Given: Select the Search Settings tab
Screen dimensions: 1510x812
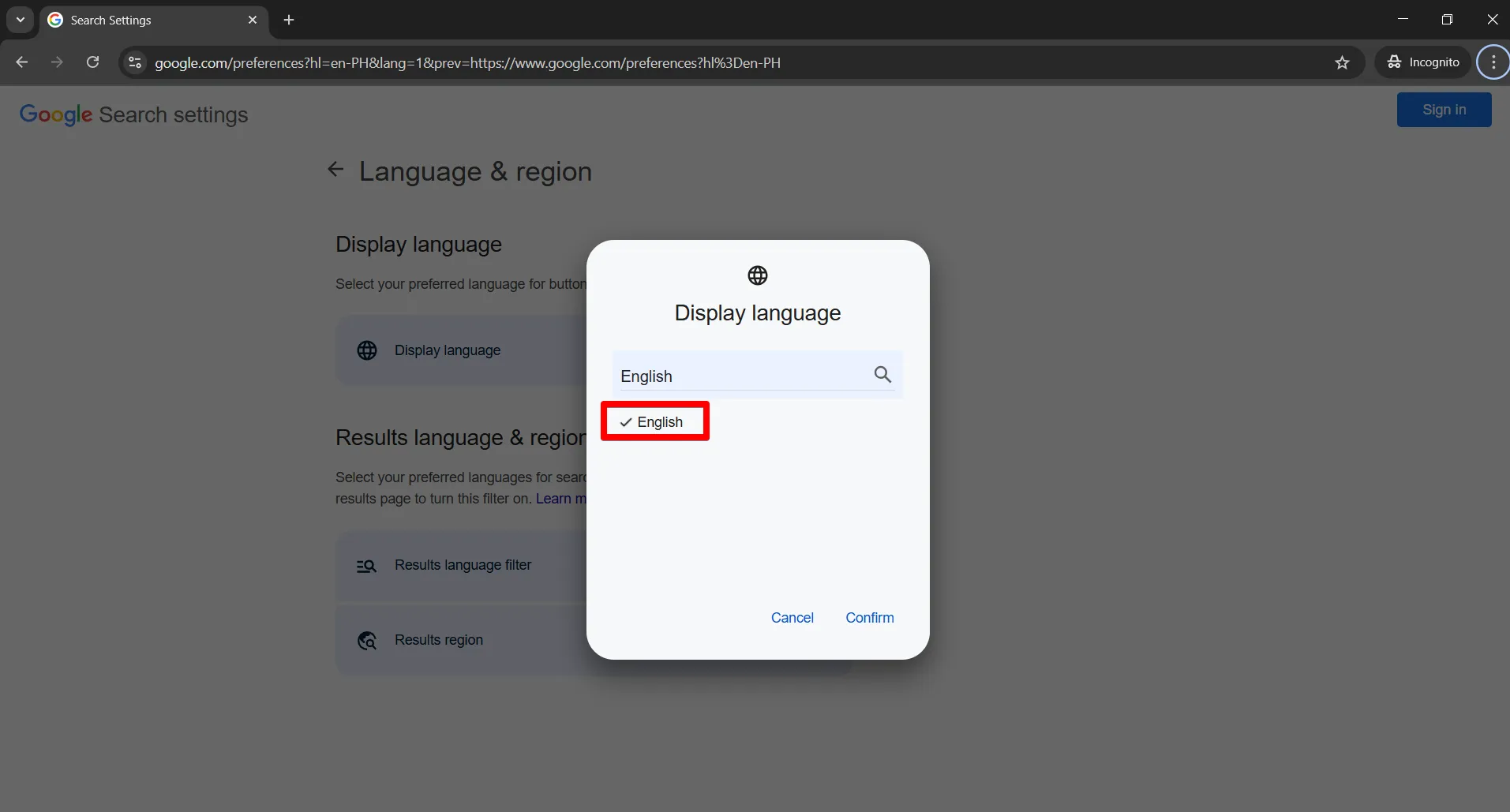Looking at the screenshot, I should 154,20.
